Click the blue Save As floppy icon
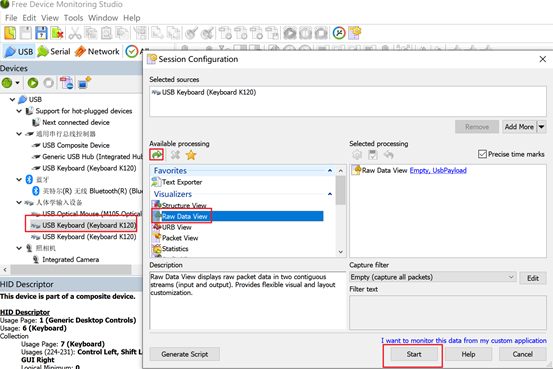This screenshot has width=553, height=369. tap(41, 33)
